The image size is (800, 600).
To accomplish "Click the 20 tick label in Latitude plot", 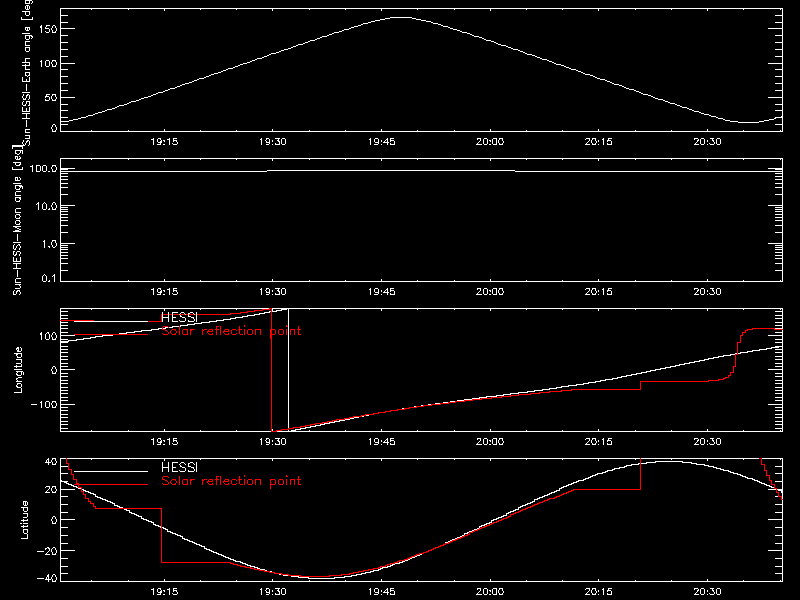I will (x=51, y=490).
